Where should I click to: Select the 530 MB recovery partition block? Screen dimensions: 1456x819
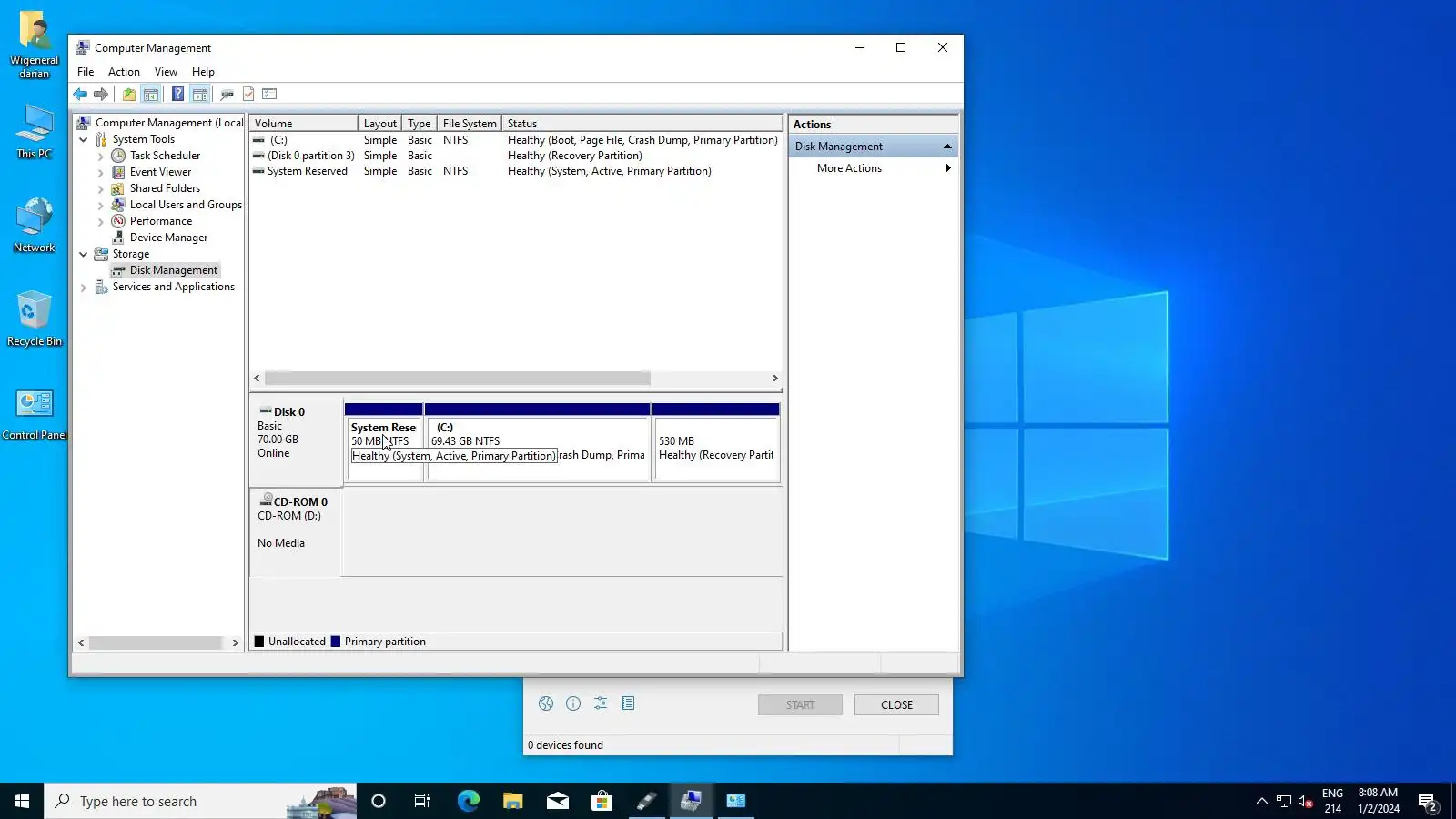(x=715, y=441)
